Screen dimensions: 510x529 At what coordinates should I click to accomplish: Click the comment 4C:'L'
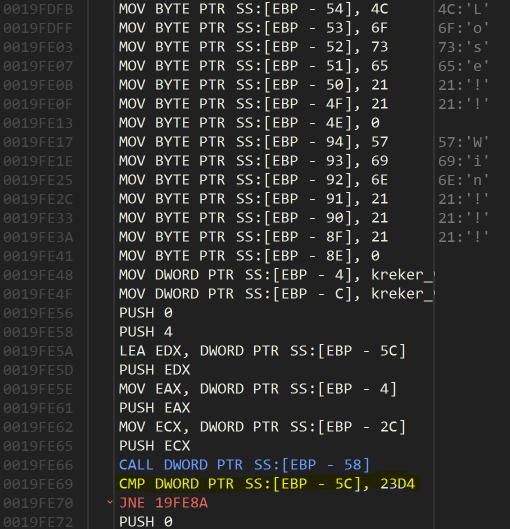(463, 9)
